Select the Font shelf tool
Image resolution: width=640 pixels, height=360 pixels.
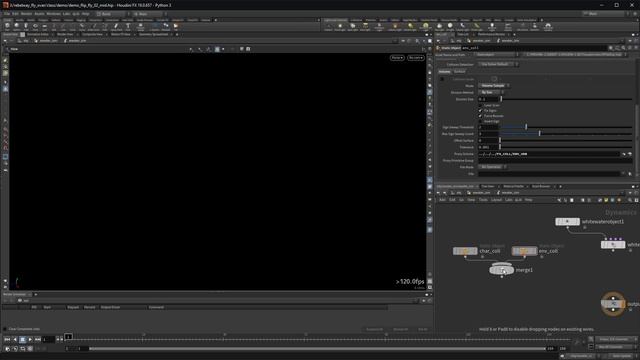click(128, 27)
